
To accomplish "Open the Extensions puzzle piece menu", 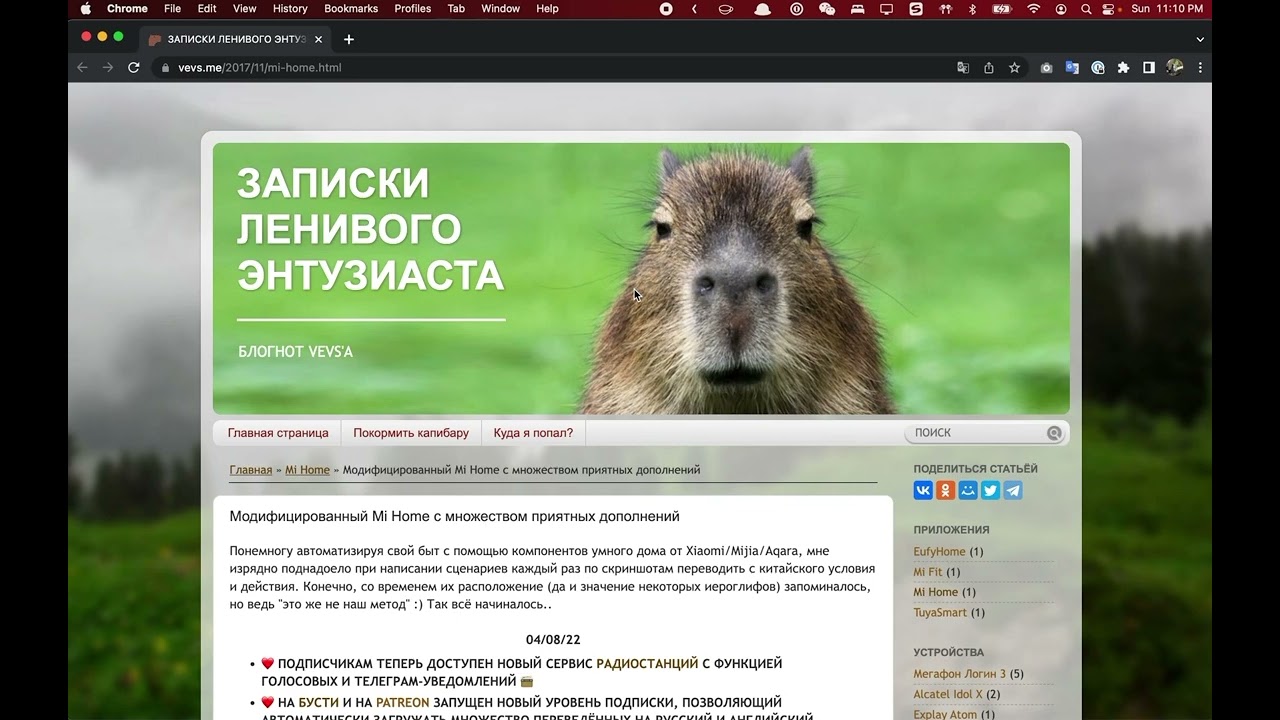I will pyautogui.click(x=1123, y=67).
